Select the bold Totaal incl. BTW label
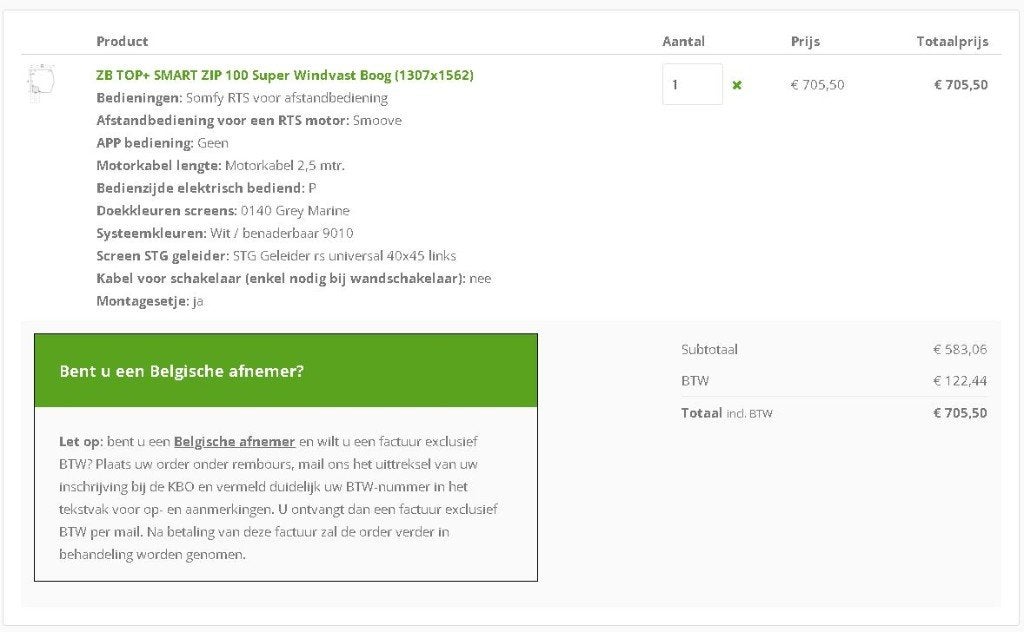The image size is (1024, 632). 726,413
